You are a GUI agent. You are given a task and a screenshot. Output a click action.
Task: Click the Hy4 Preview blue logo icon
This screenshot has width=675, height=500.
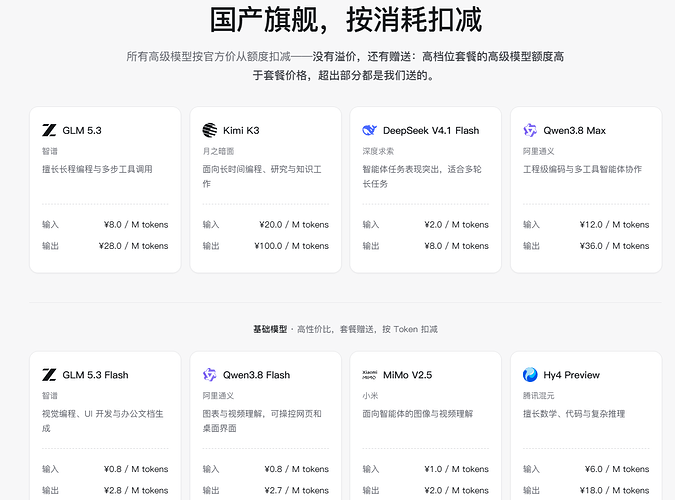[530, 375]
